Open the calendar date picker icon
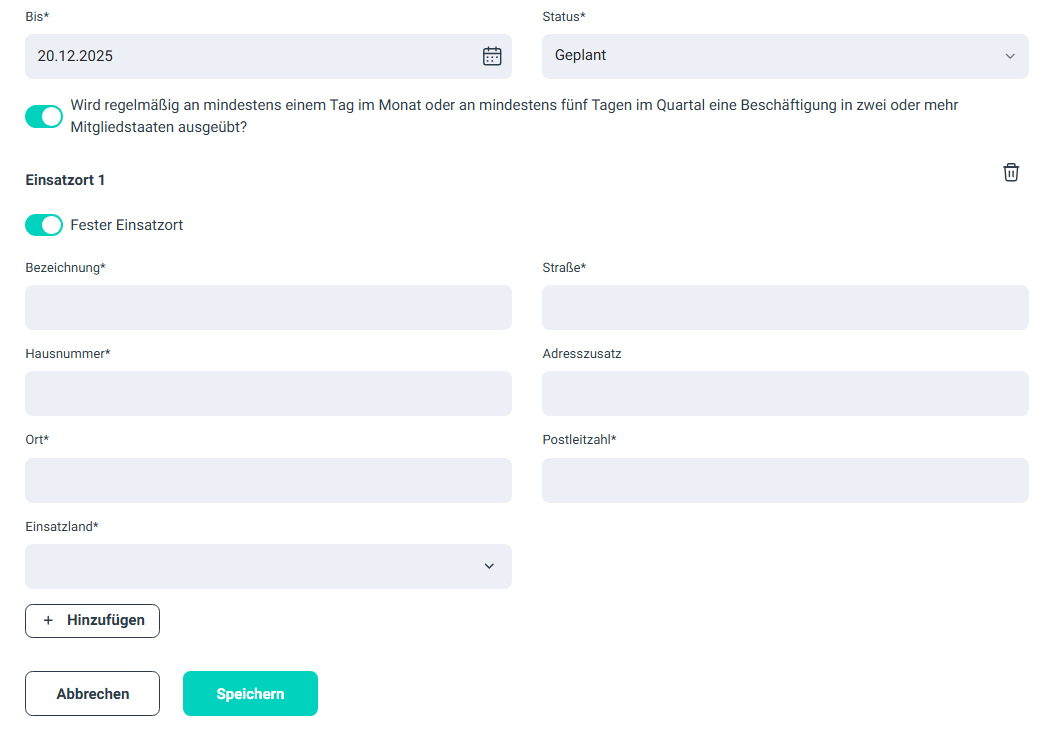1052x732 pixels. pos(492,56)
